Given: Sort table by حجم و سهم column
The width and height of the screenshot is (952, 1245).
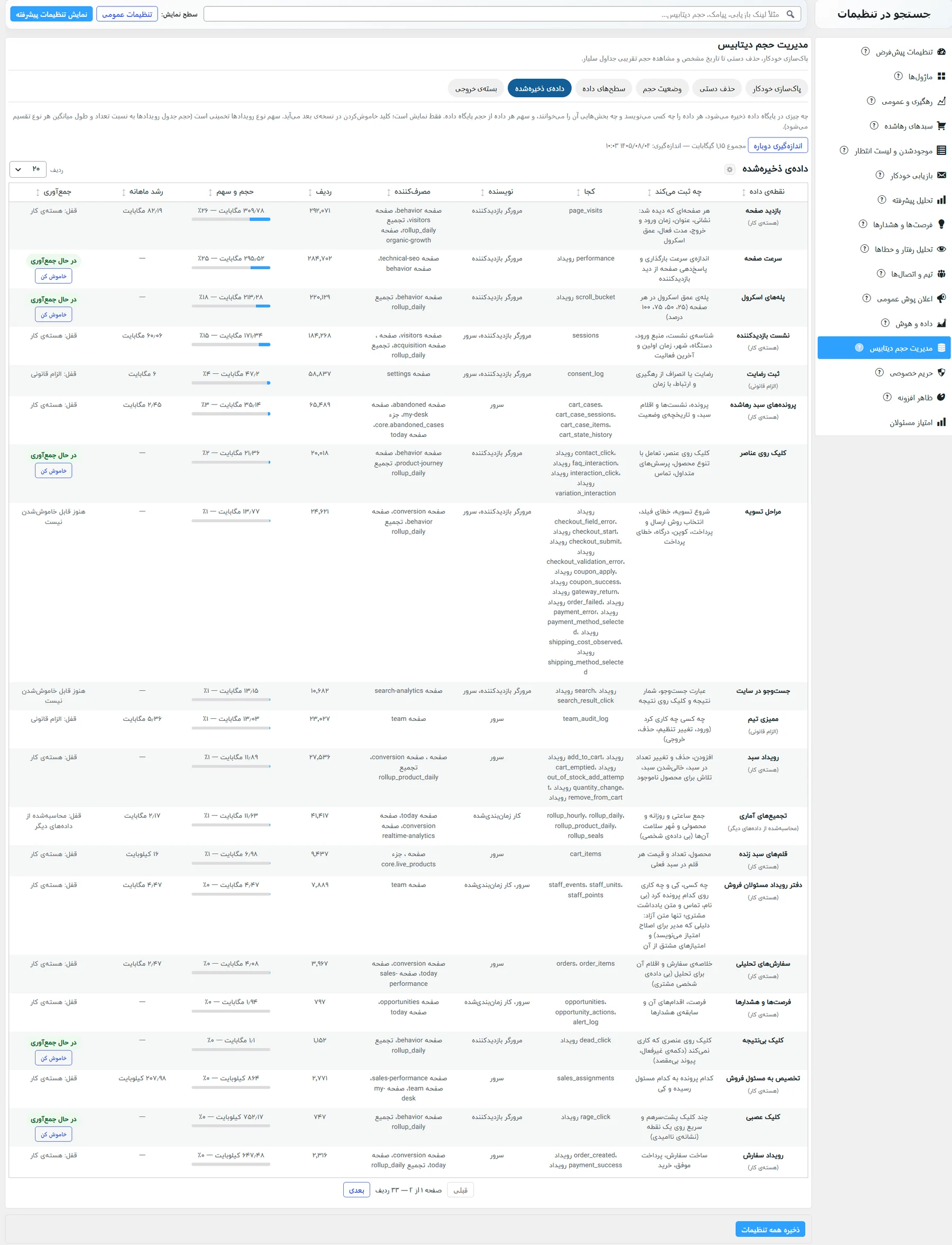Looking at the screenshot, I should click(231, 192).
